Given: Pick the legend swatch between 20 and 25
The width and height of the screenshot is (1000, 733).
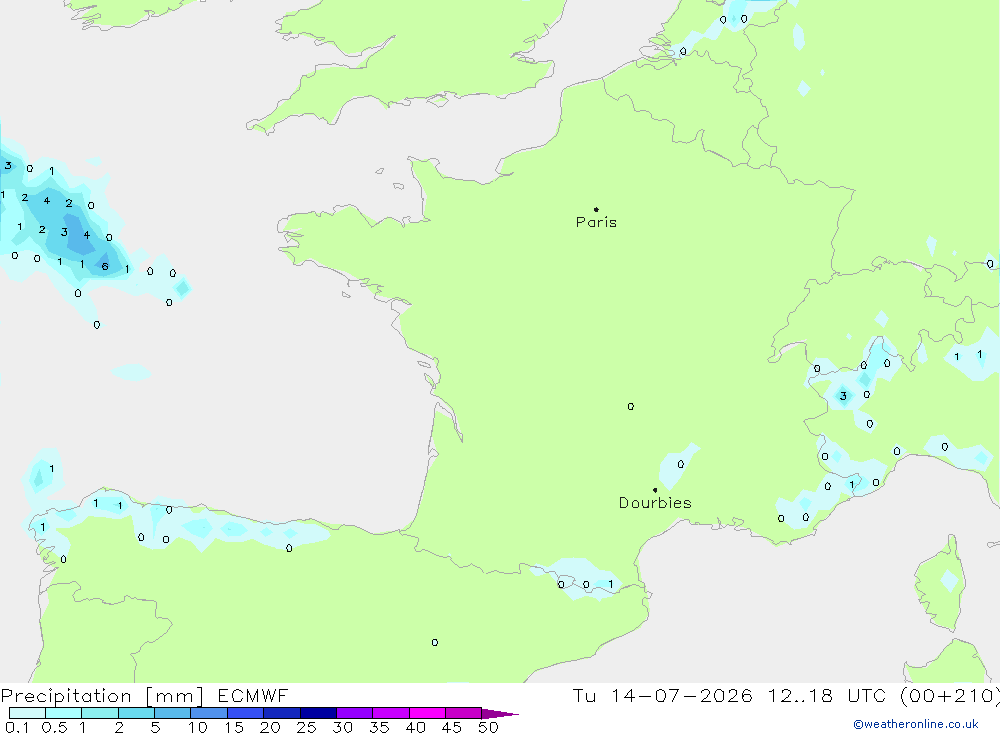Looking at the screenshot, I should tap(282, 713).
